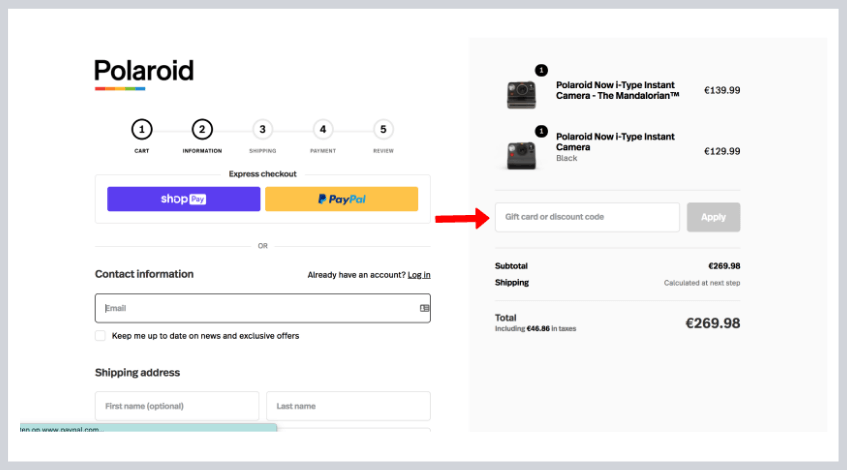This screenshot has height=470, width=847.
Task: Click the step 3 Shipping circle
Action: coord(262,129)
